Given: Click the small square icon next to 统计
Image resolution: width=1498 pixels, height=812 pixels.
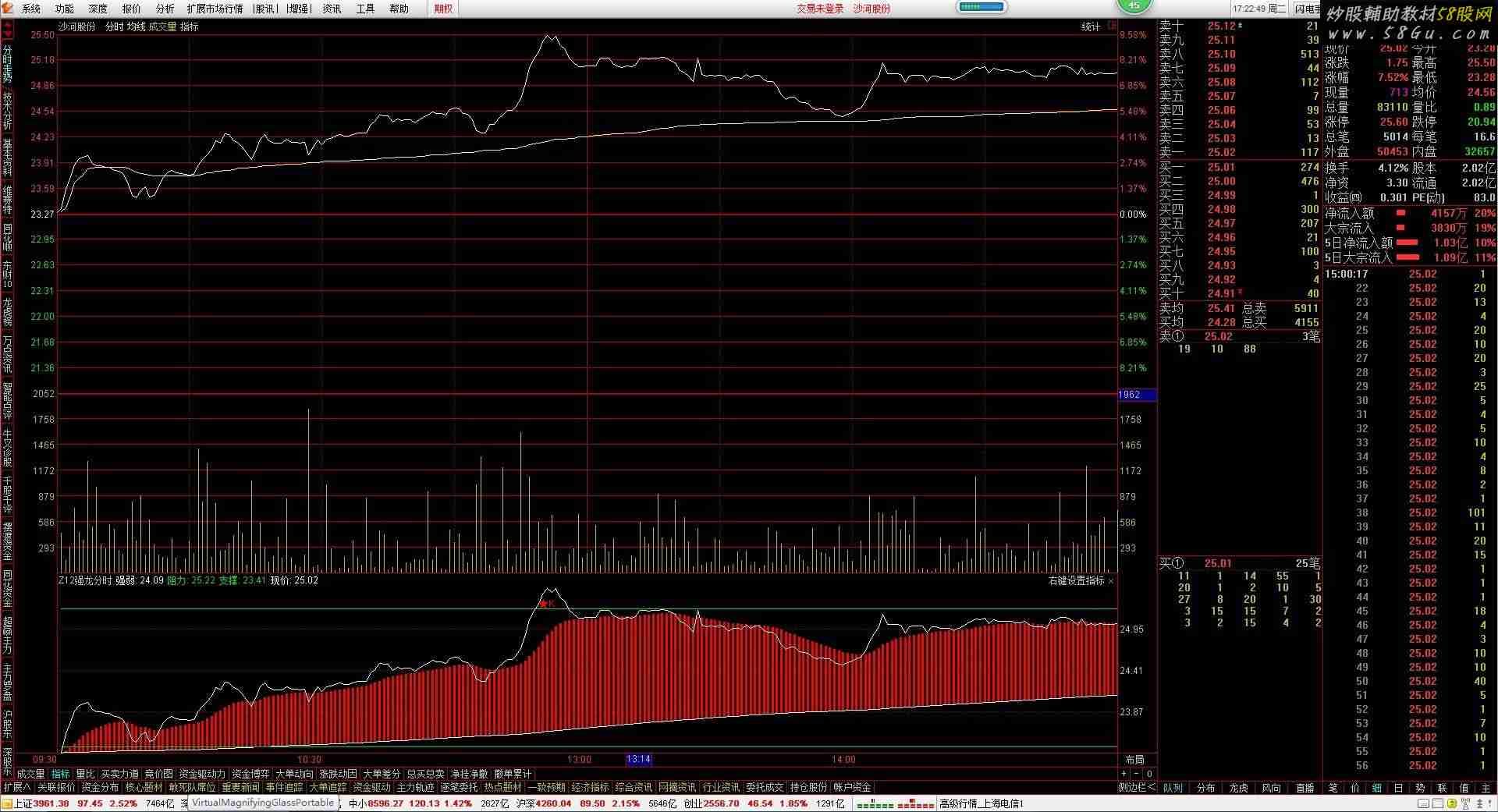Looking at the screenshot, I should point(1112,26).
